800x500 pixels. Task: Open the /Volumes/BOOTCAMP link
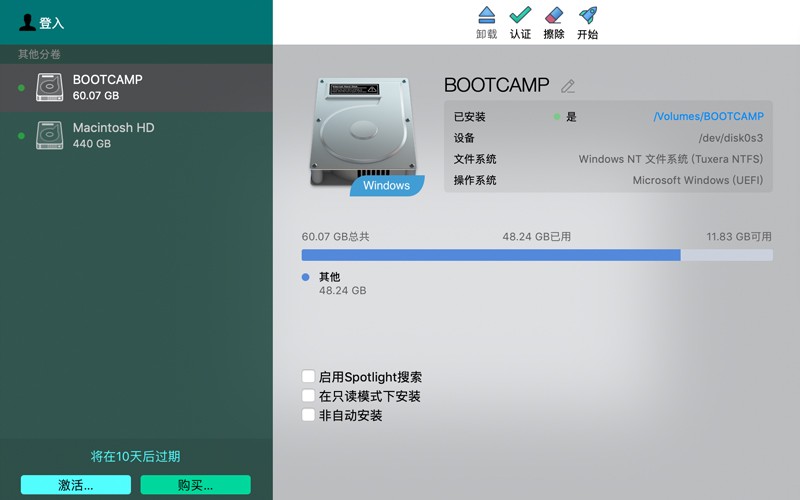(x=708, y=116)
